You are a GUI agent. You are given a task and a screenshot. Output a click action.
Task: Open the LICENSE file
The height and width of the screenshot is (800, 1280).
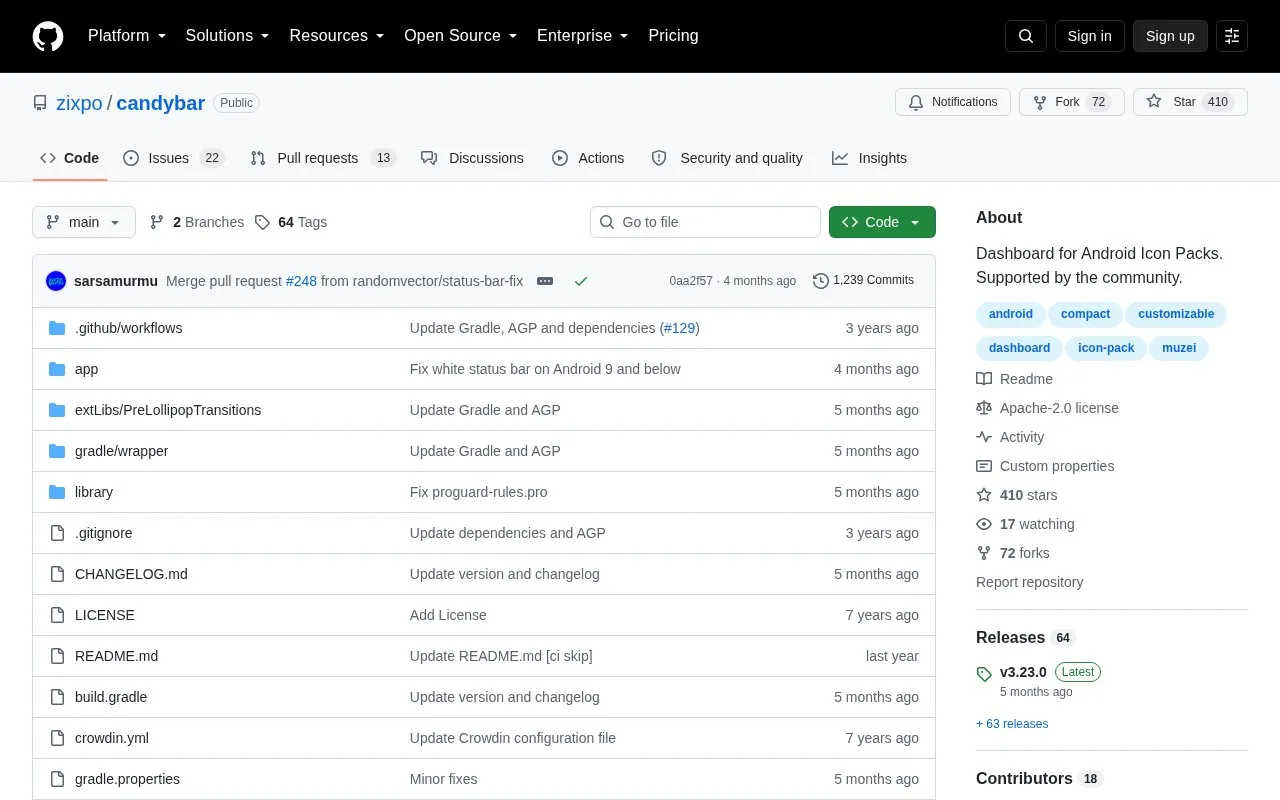(x=105, y=615)
